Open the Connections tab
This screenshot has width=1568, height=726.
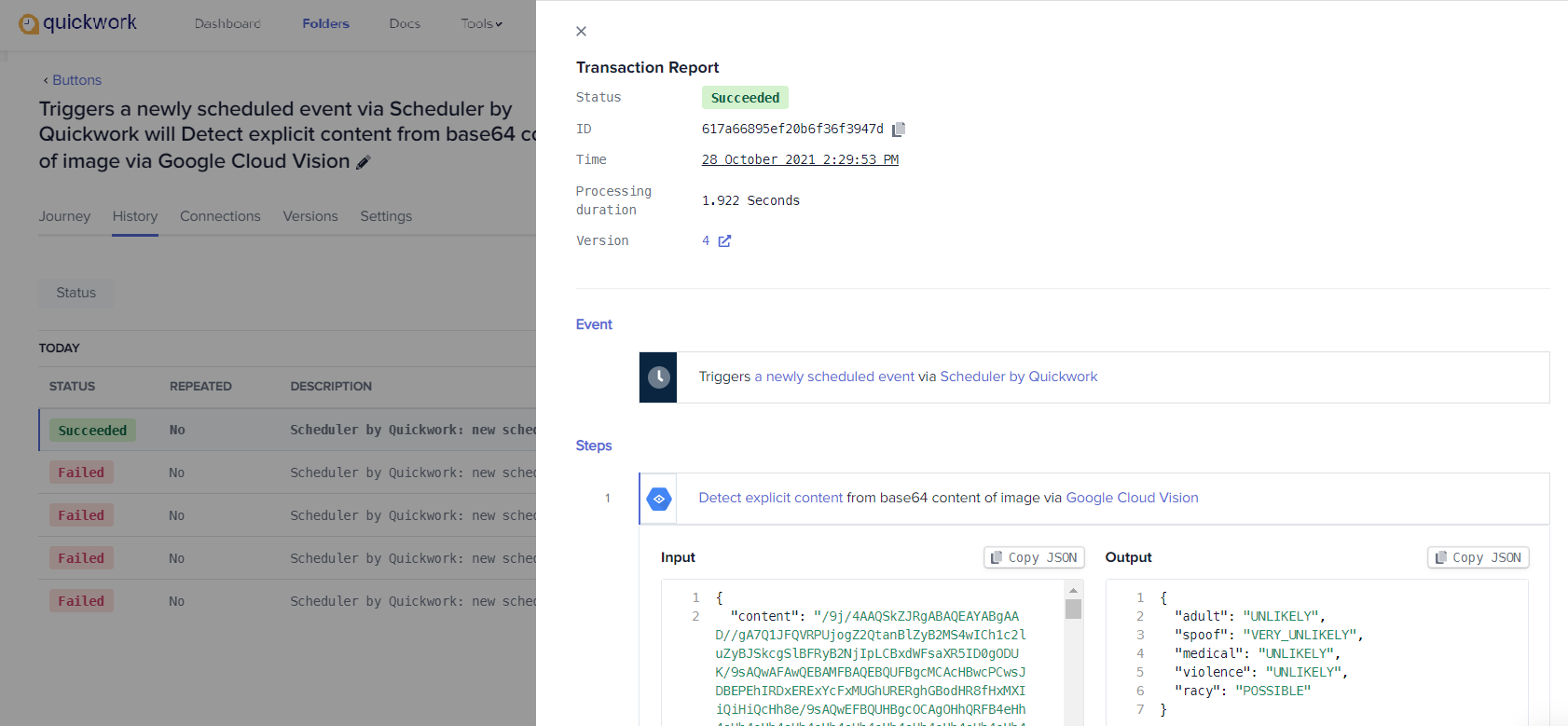pyautogui.click(x=220, y=216)
